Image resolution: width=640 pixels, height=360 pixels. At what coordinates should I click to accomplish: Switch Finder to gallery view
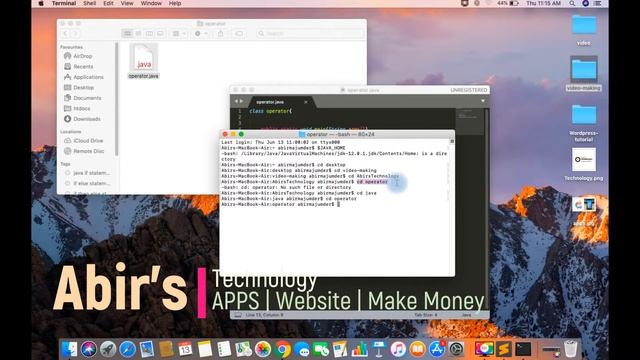click(x=160, y=33)
